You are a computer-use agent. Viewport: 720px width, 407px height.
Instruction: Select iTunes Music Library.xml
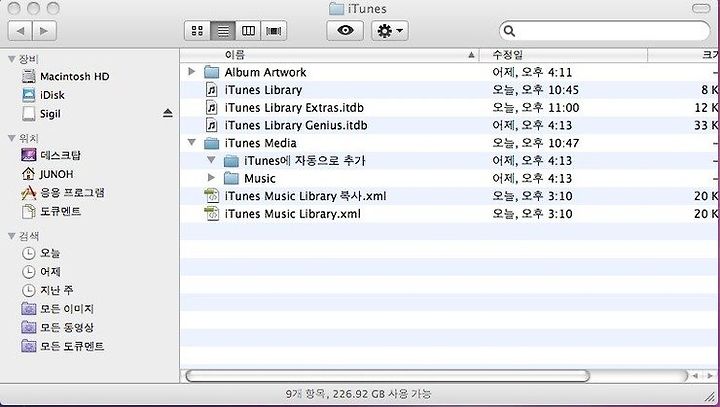point(450,214)
